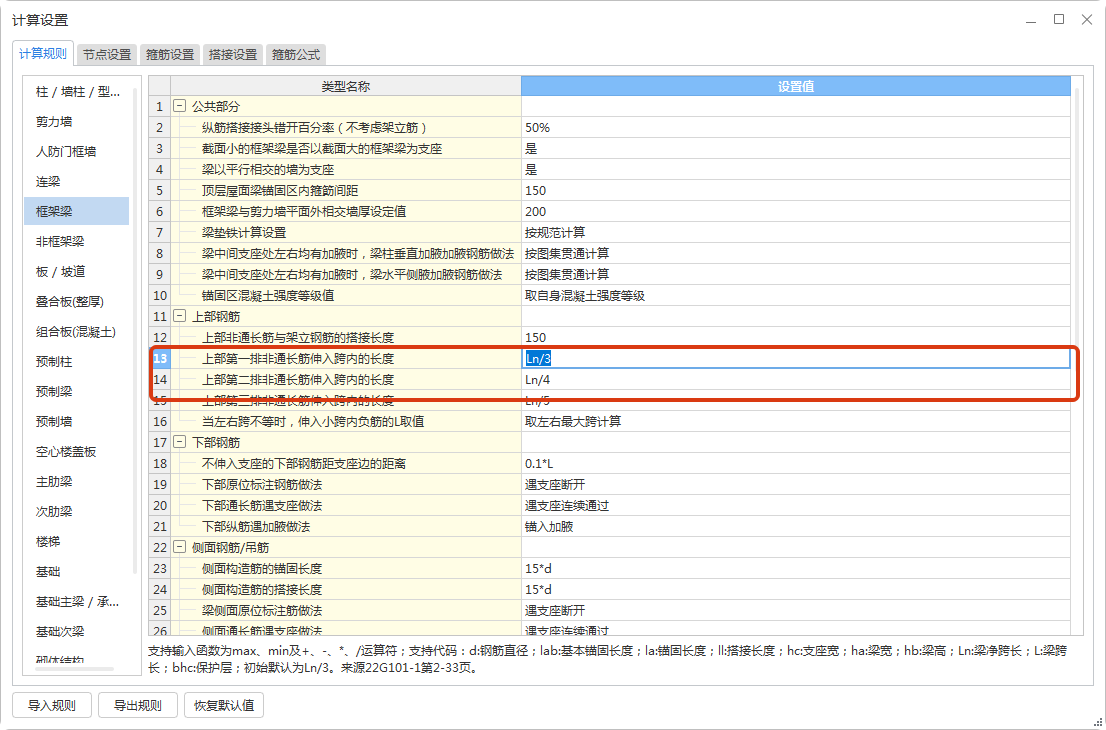Collapse the 上部钢筋 section
Viewport: 1106px width, 730px height.
178,316
